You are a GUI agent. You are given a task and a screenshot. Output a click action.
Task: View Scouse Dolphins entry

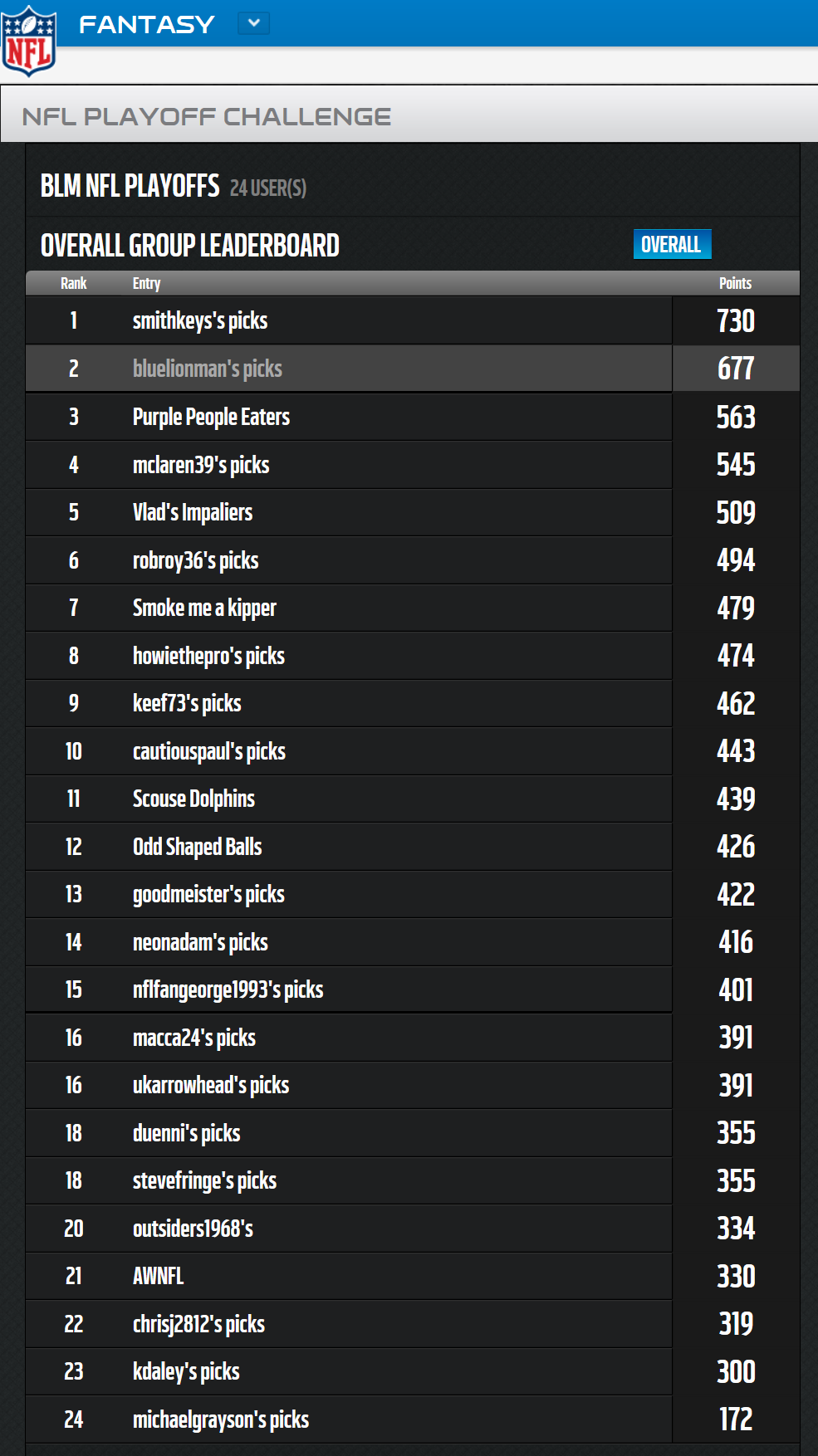pyautogui.click(x=193, y=799)
